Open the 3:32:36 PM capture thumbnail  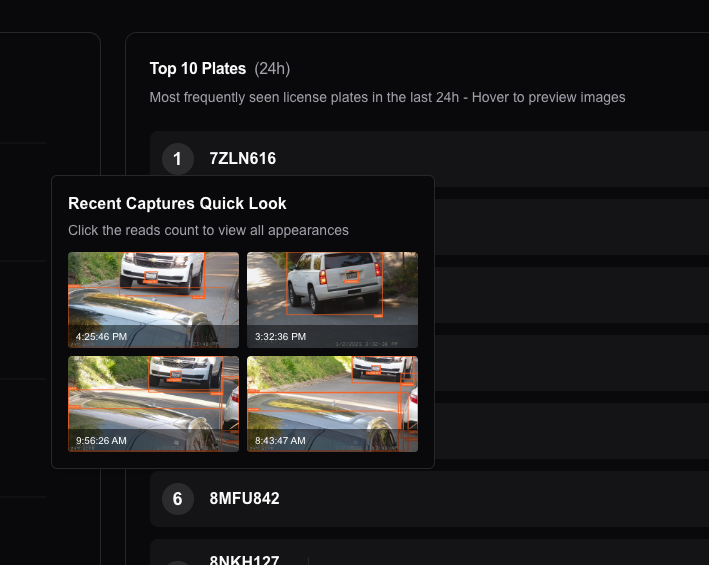click(332, 299)
